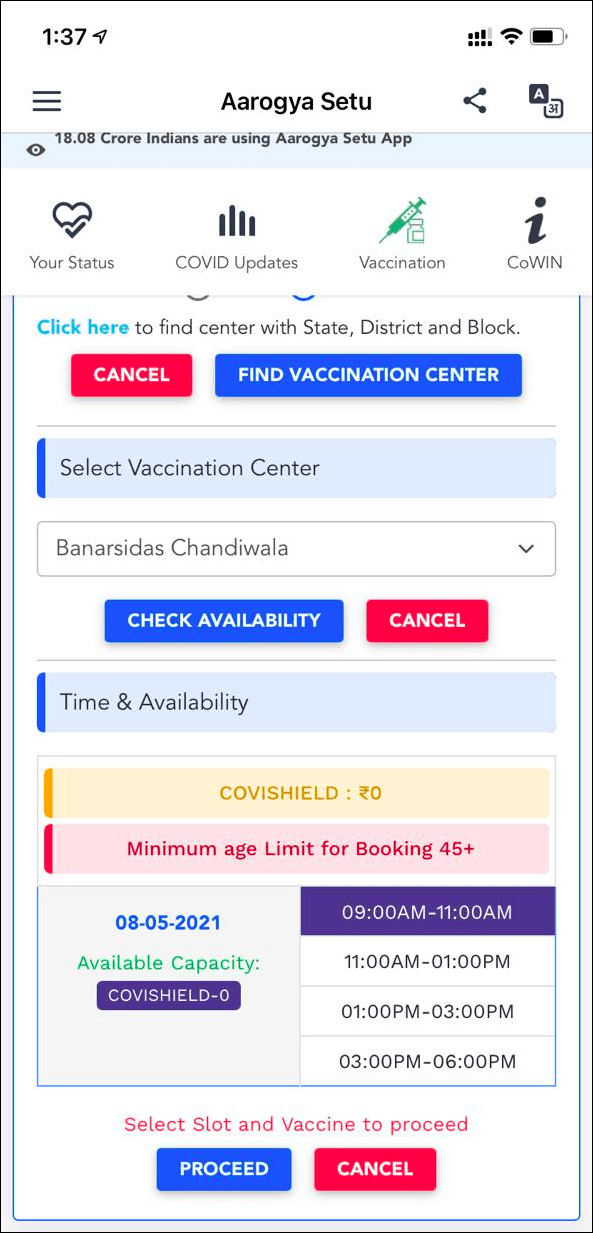Click the dropdown chevron arrow
593x1233 pixels.
526,549
